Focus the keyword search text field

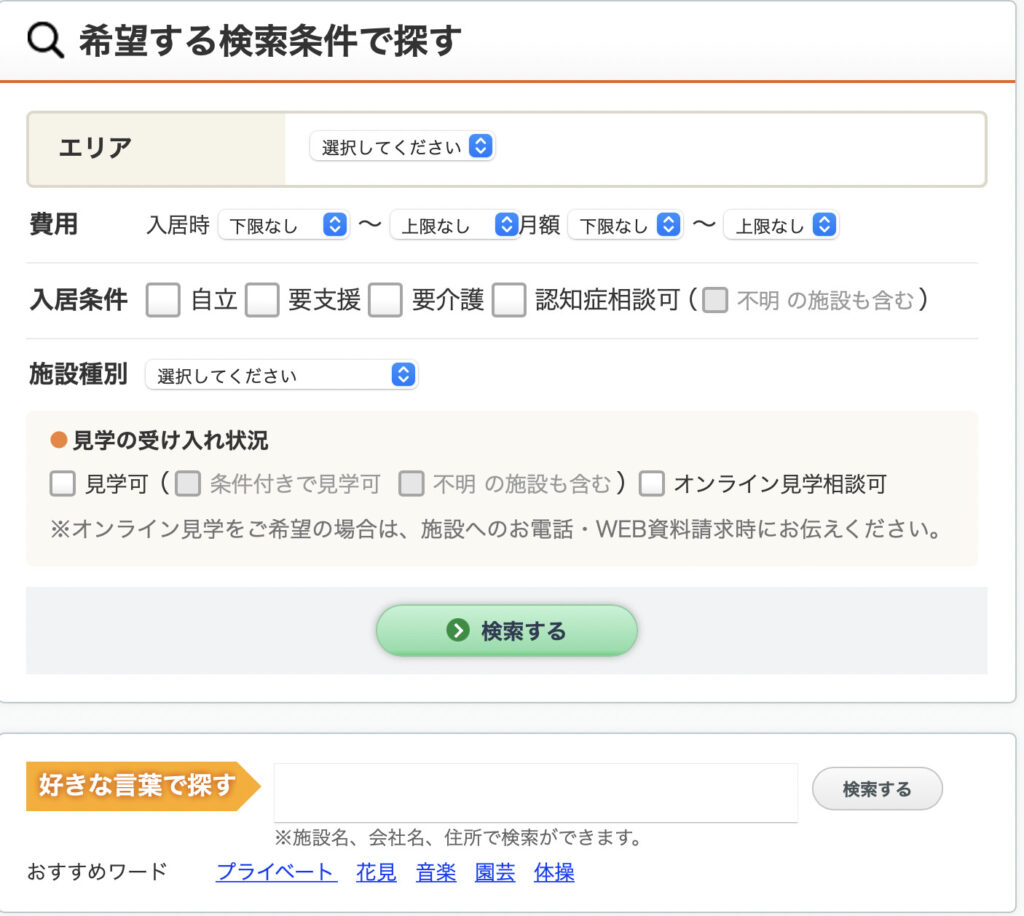535,792
